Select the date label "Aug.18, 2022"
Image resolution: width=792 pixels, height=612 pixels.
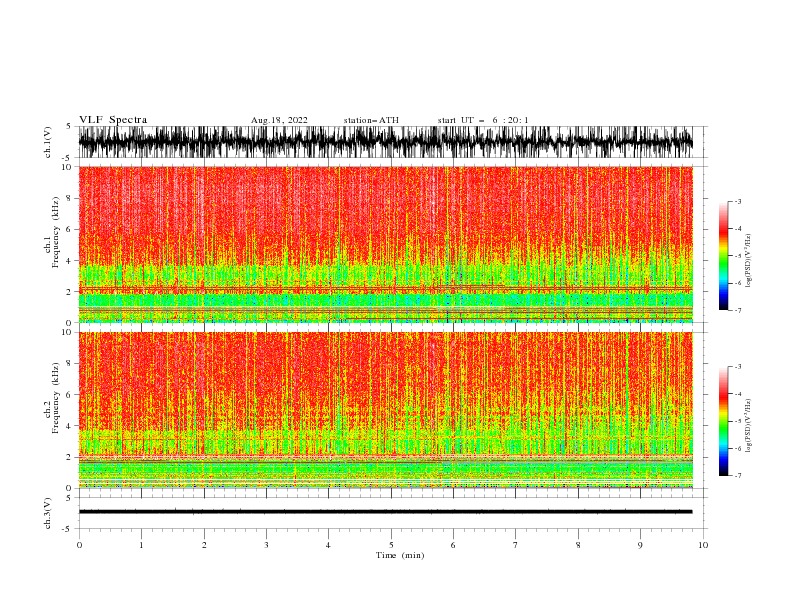pyautogui.click(x=279, y=120)
